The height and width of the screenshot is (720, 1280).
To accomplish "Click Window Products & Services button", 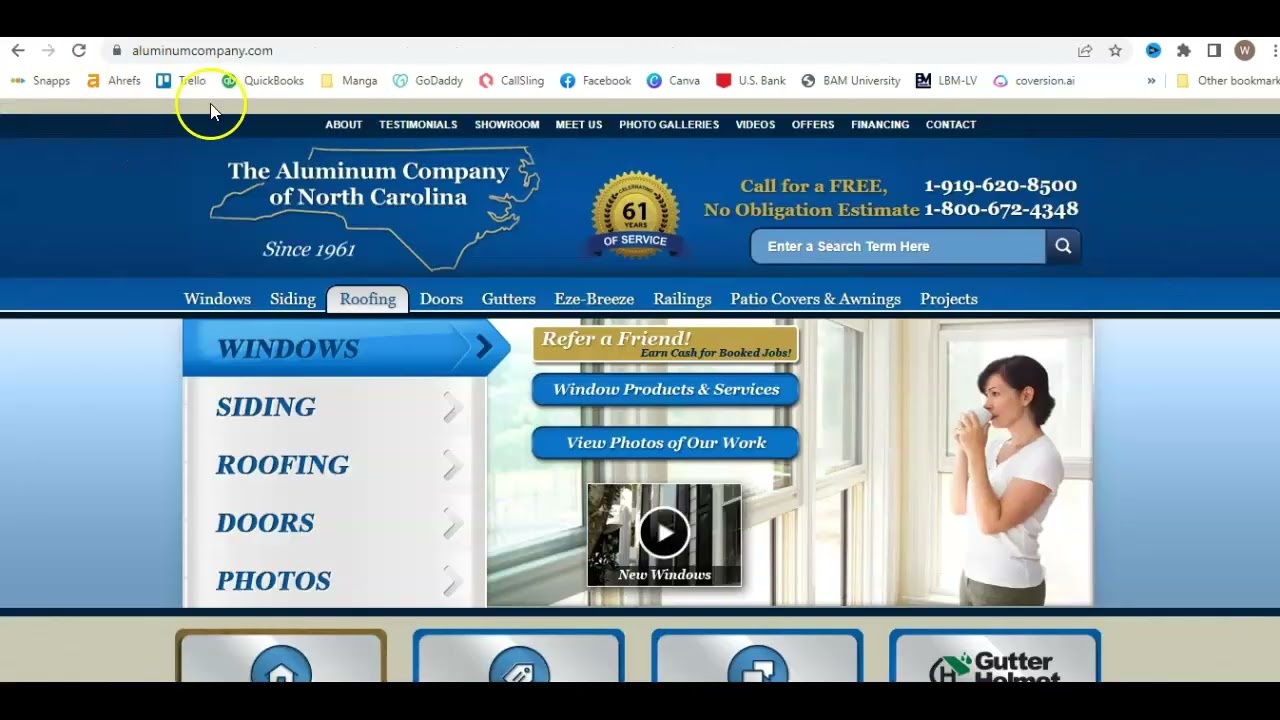I will [666, 390].
